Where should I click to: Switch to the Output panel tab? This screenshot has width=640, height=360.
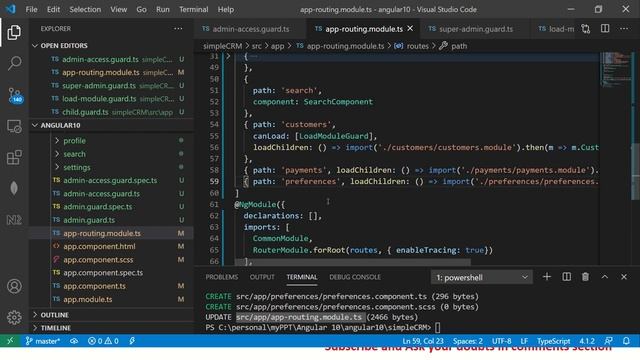[x=262, y=277]
